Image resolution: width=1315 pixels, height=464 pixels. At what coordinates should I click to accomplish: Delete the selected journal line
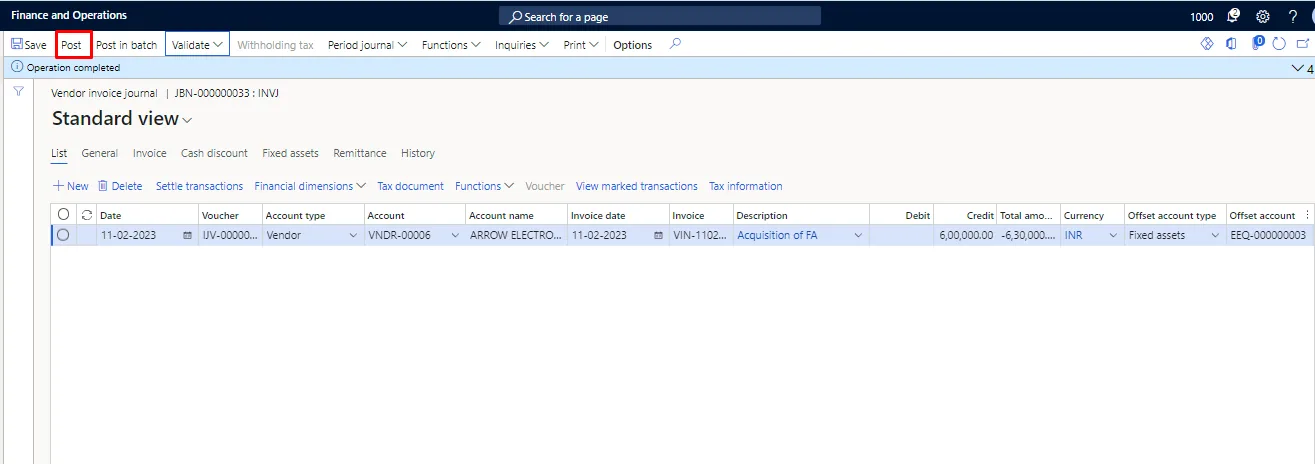[x=120, y=186]
